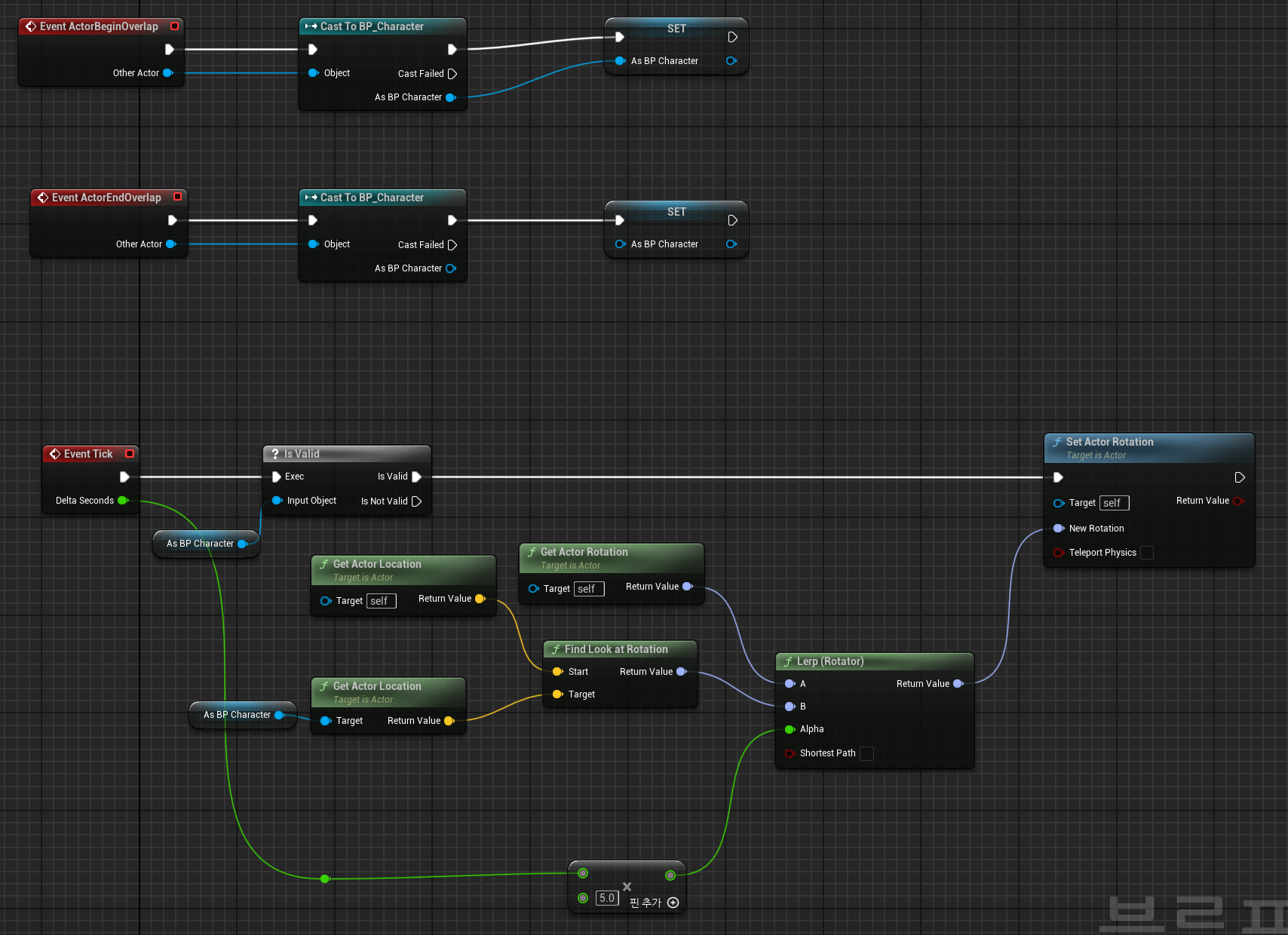The image size is (1288, 935).
Task: Click the Alpha pin on Lerp (Rotator)
Action: 790,729
